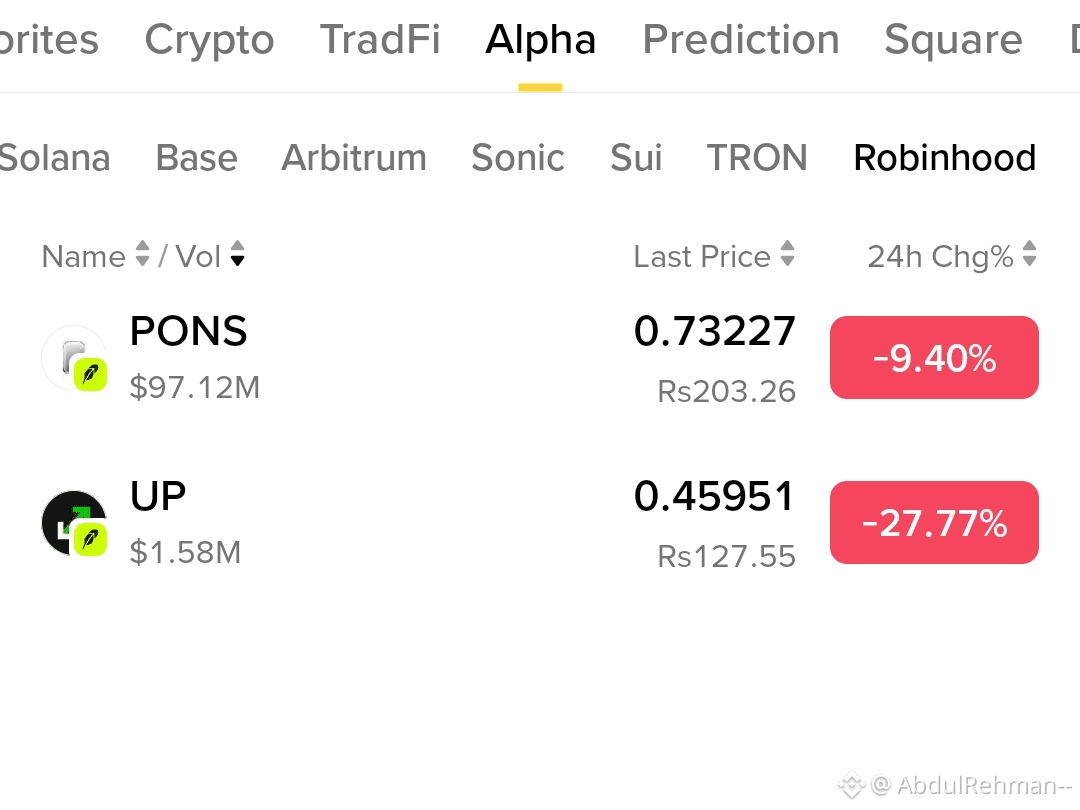
Task: Sort list by Vol arrows
Action: pyautogui.click(x=238, y=253)
